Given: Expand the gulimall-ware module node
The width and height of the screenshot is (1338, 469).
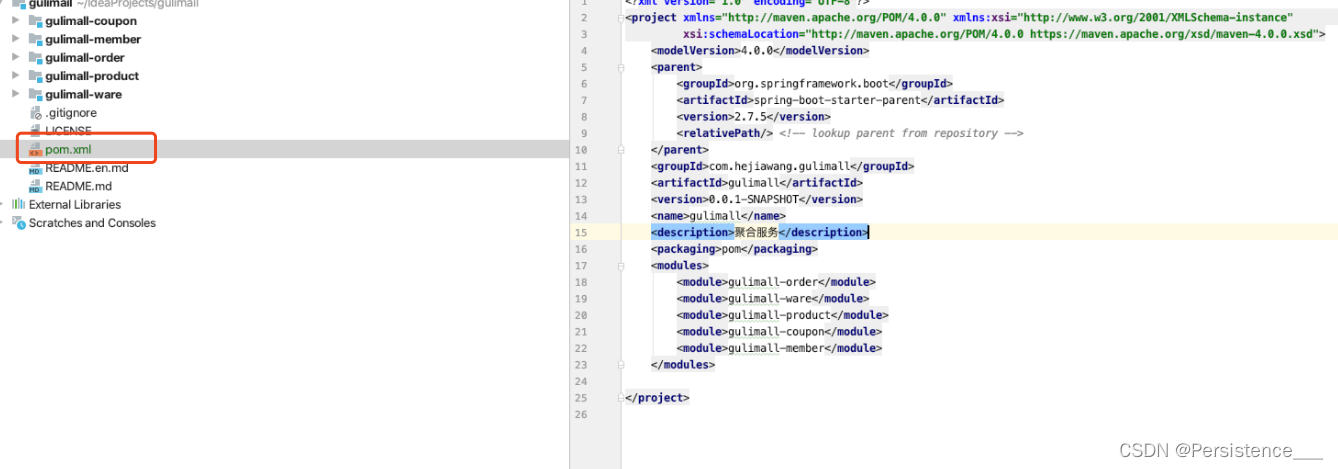Looking at the screenshot, I should [x=15, y=94].
